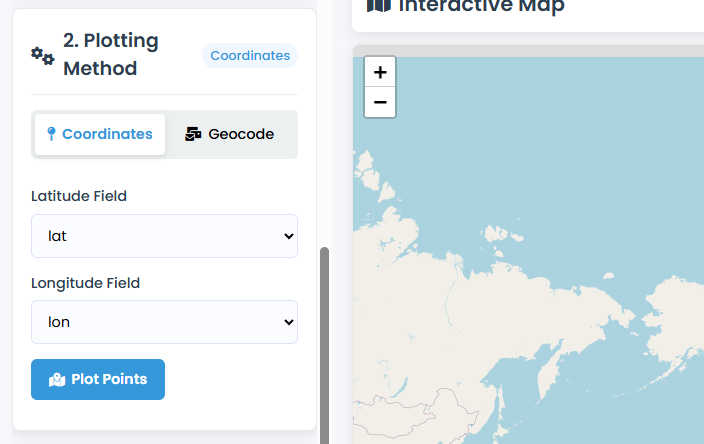Click the gears icon beside Plotting Method
Screen dimensions: 704x444
click(43, 56)
